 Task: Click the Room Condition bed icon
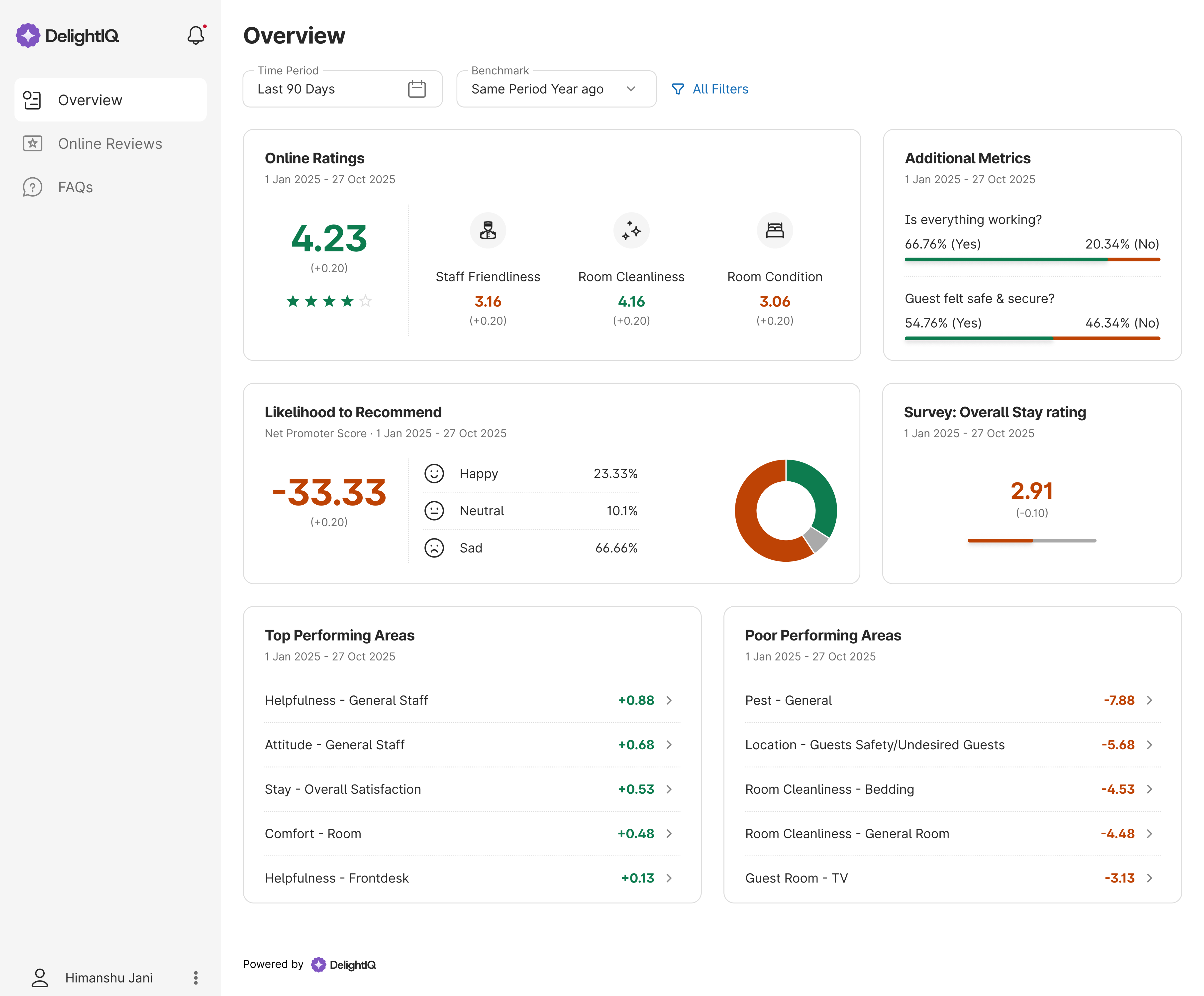pyautogui.click(x=775, y=230)
